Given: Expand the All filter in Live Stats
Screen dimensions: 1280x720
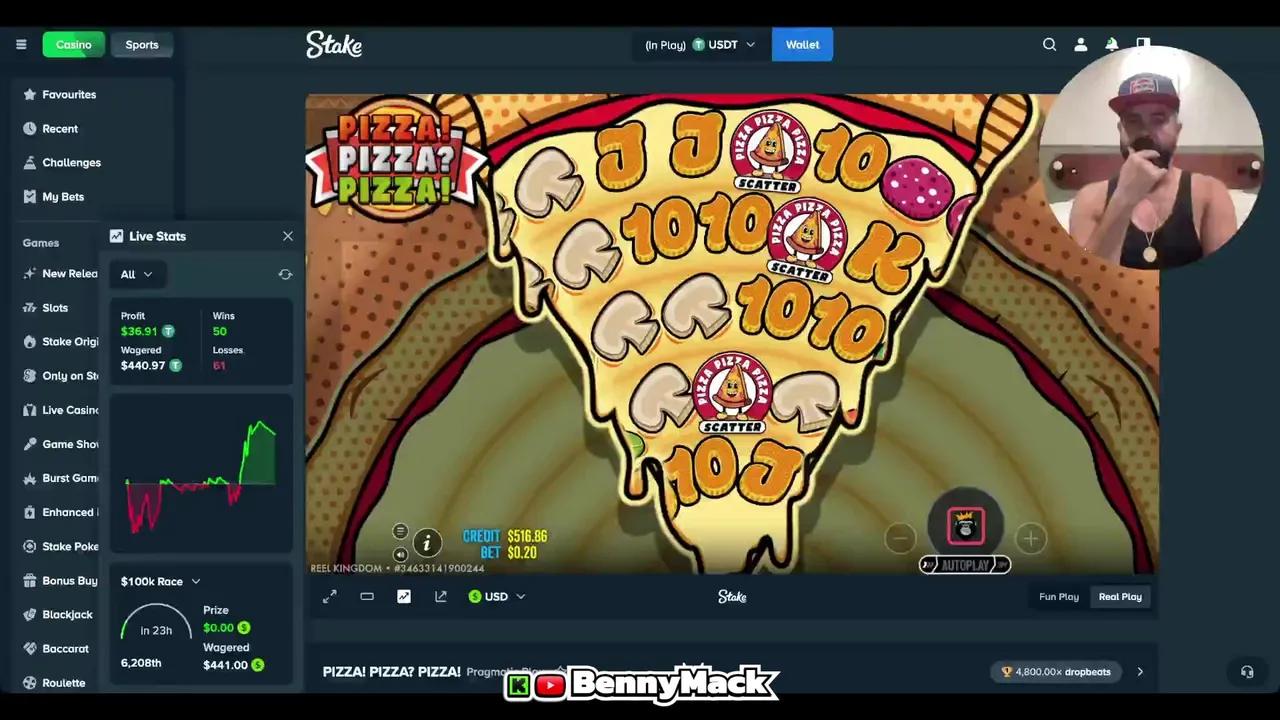Looking at the screenshot, I should click(x=136, y=274).
